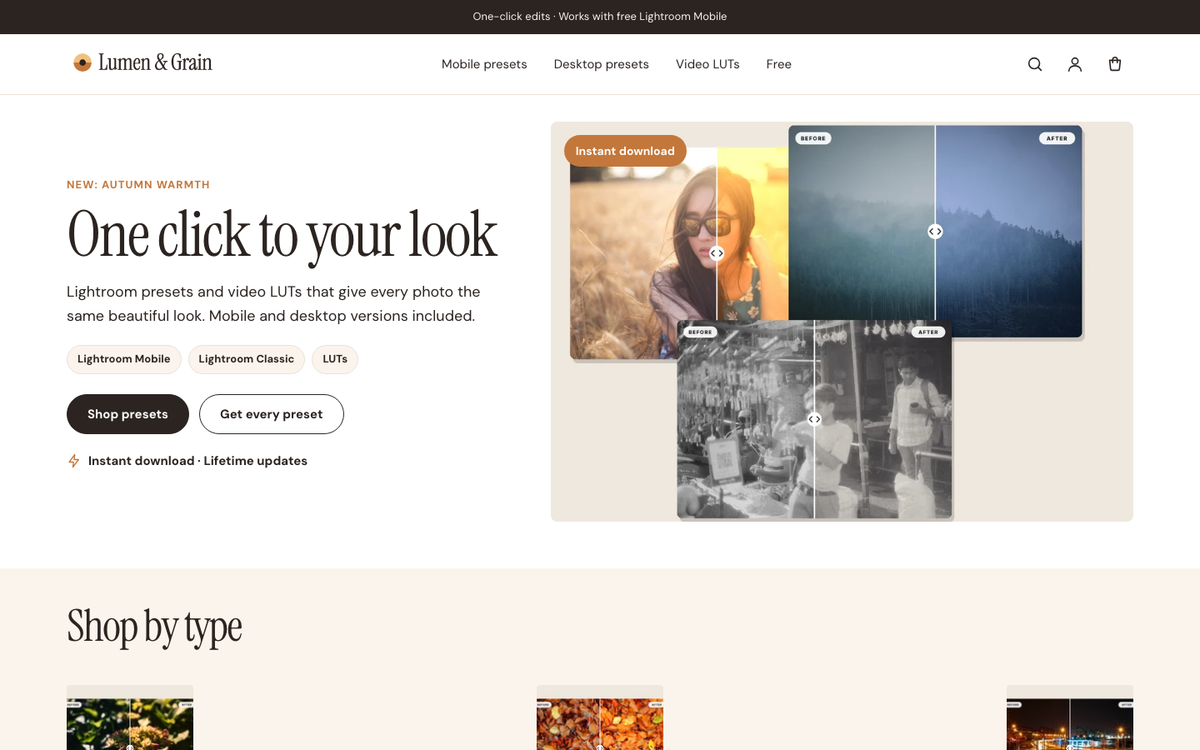Open the autumn leaves category thumbnail

point(600,717)
